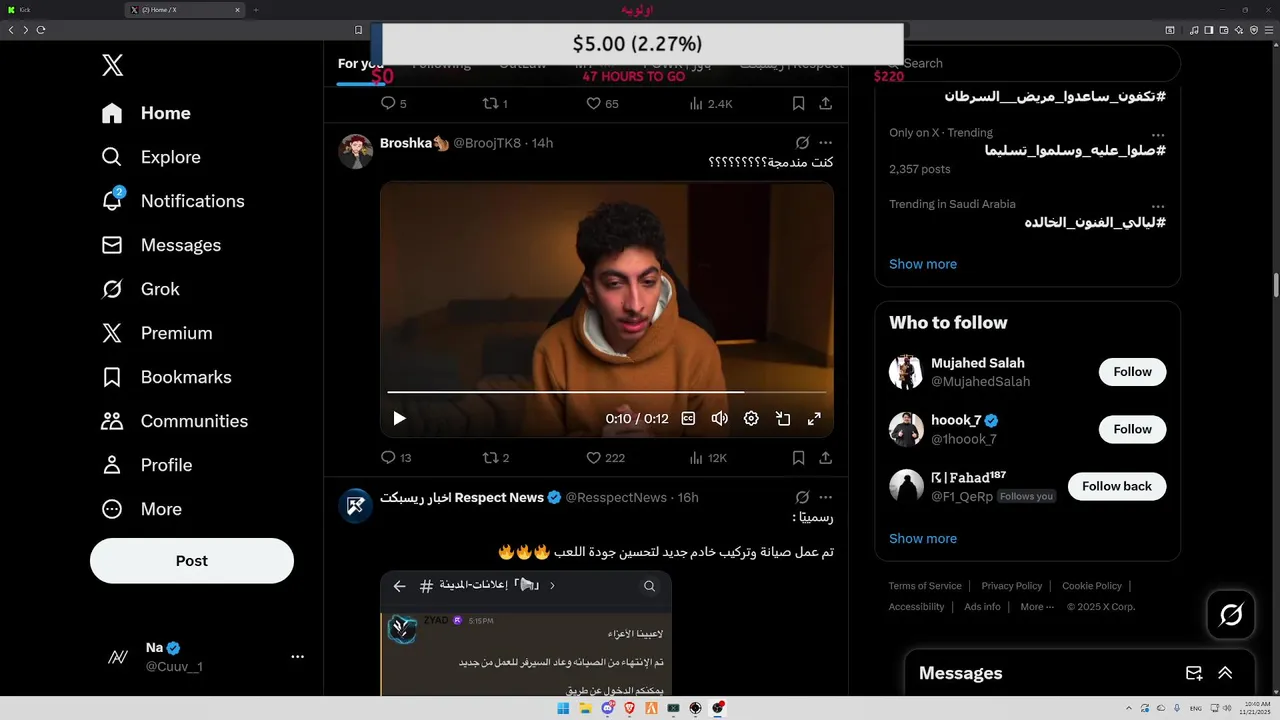Open Grok actions on Broshka's post

coord(802,143)
